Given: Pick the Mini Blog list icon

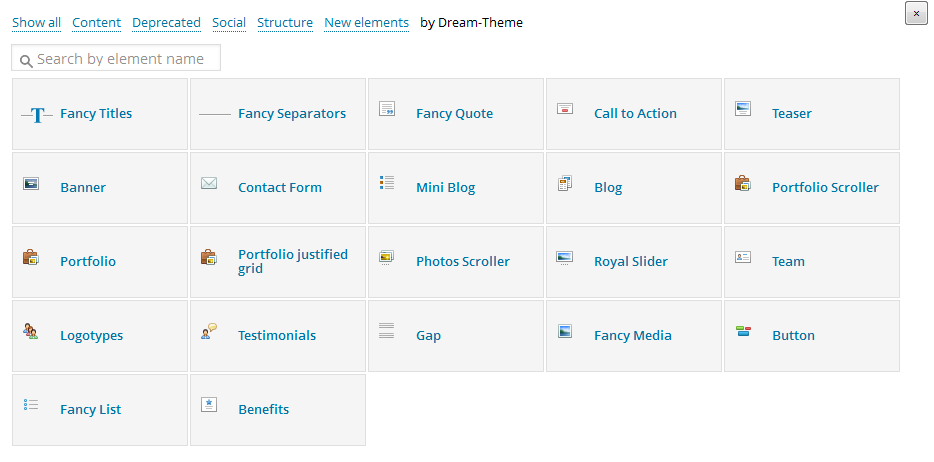Looking at the screenshot, I should click(387, 183).
